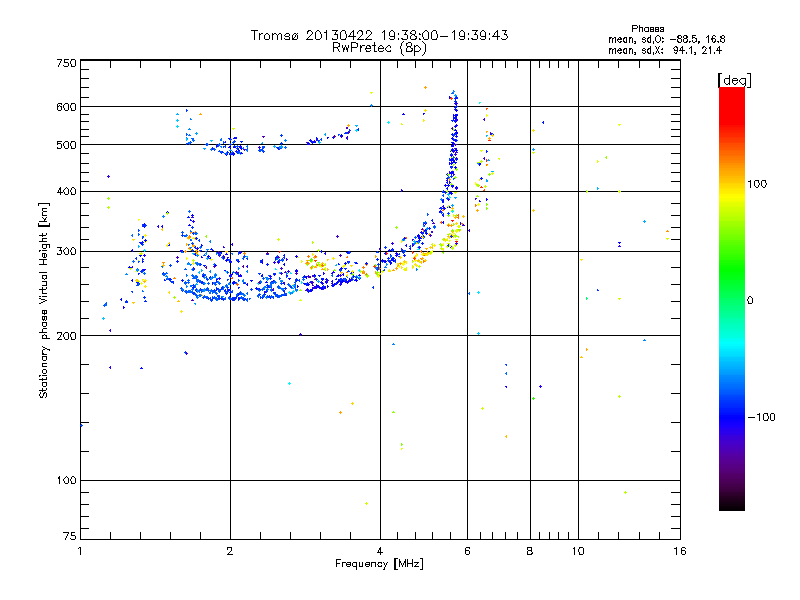This screenshot has height=600, width=800.
Task: Click the x-axis tick label '16'
Action: click(680, 551)
